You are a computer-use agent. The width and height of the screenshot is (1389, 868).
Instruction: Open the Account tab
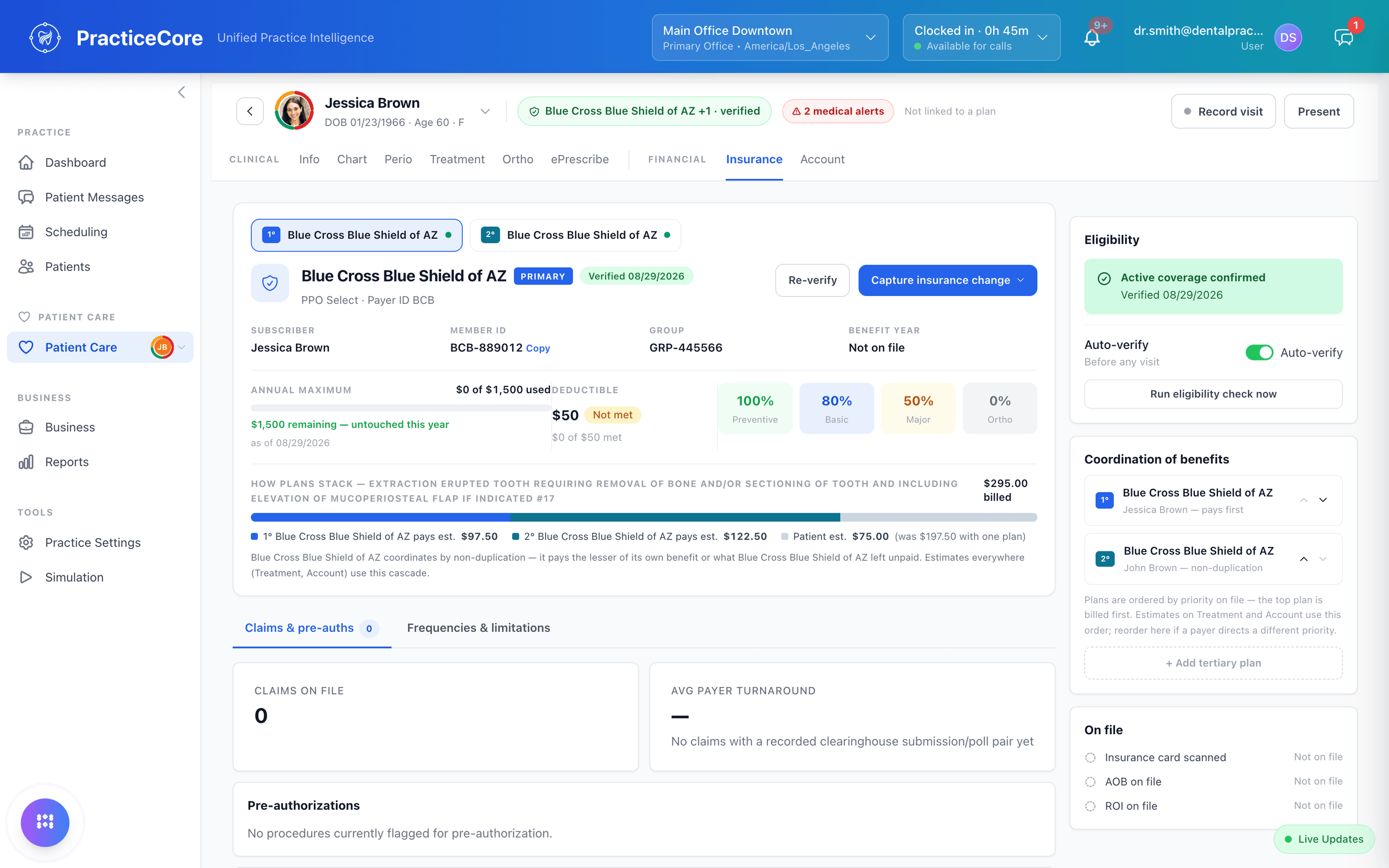point(822,159)
